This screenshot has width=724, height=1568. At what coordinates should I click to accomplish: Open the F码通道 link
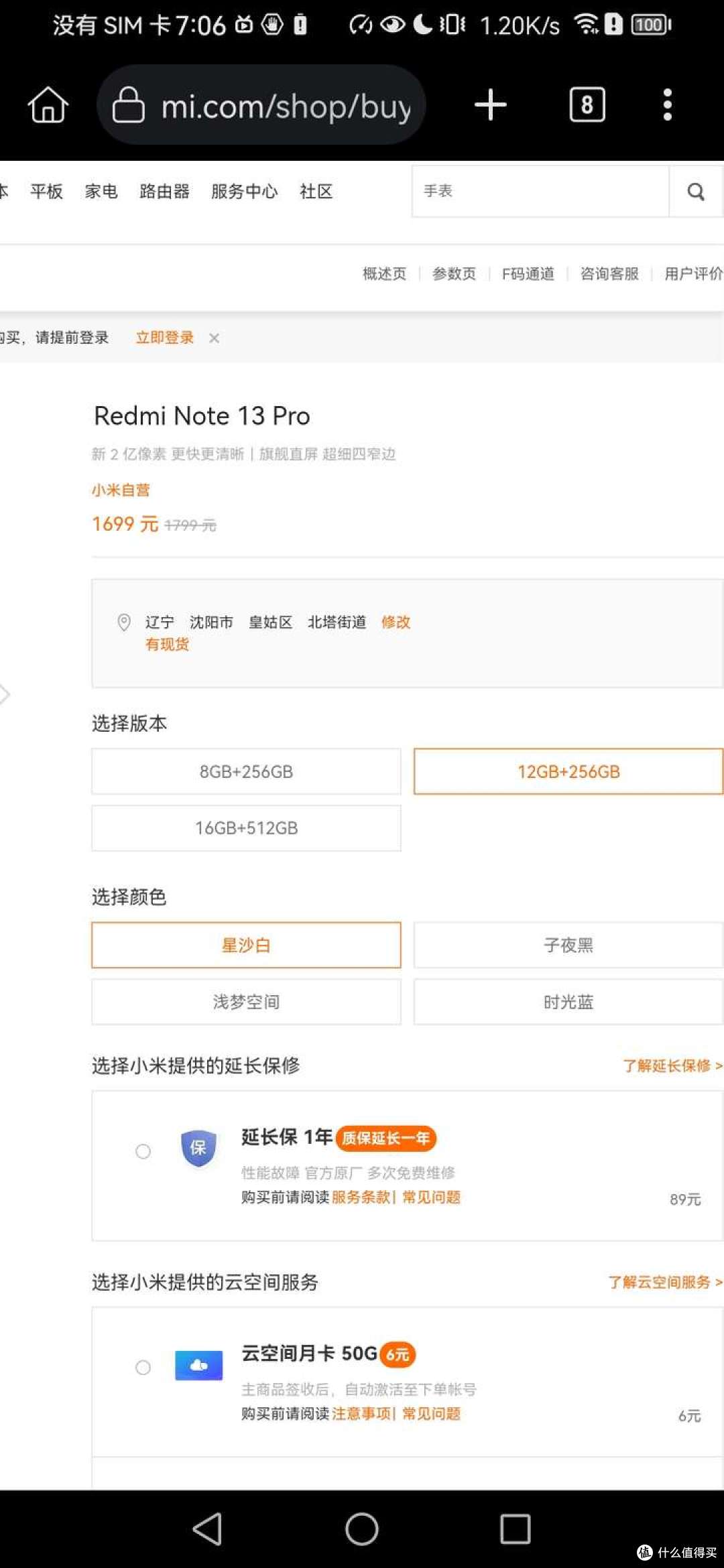tap(528, 273)
